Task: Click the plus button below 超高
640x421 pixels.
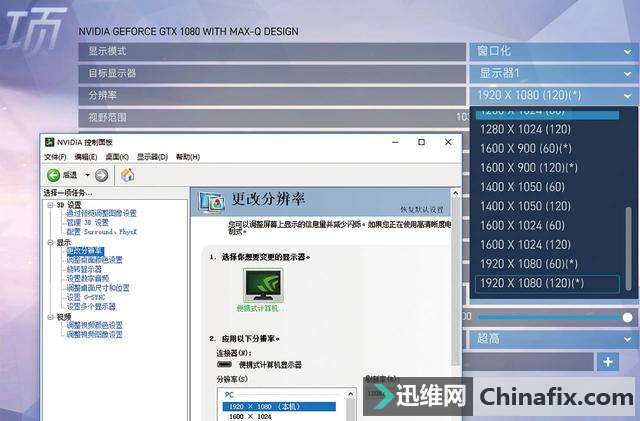Action: pyautogui.click(x=608, y=362)
